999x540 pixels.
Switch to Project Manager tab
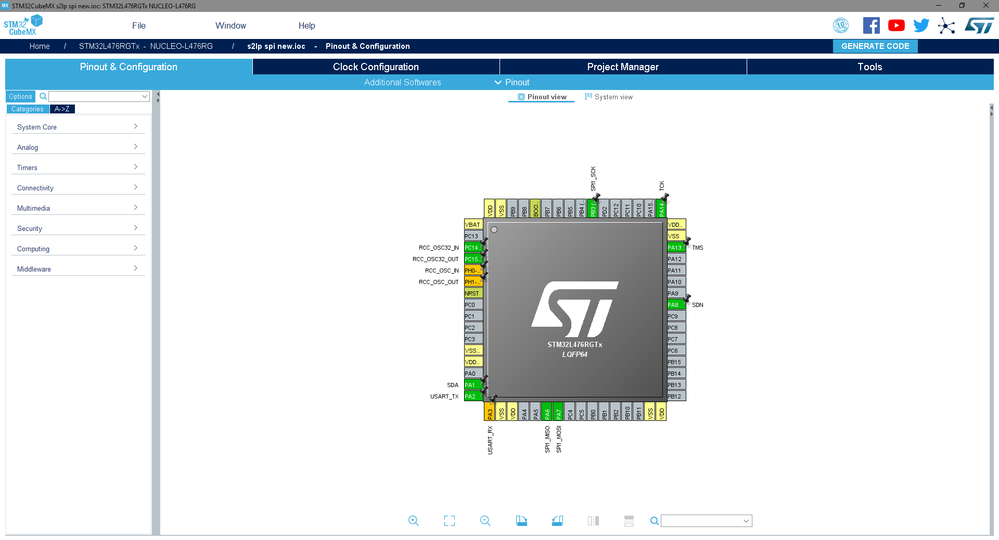pyautogui.click(x=623, y=67)
